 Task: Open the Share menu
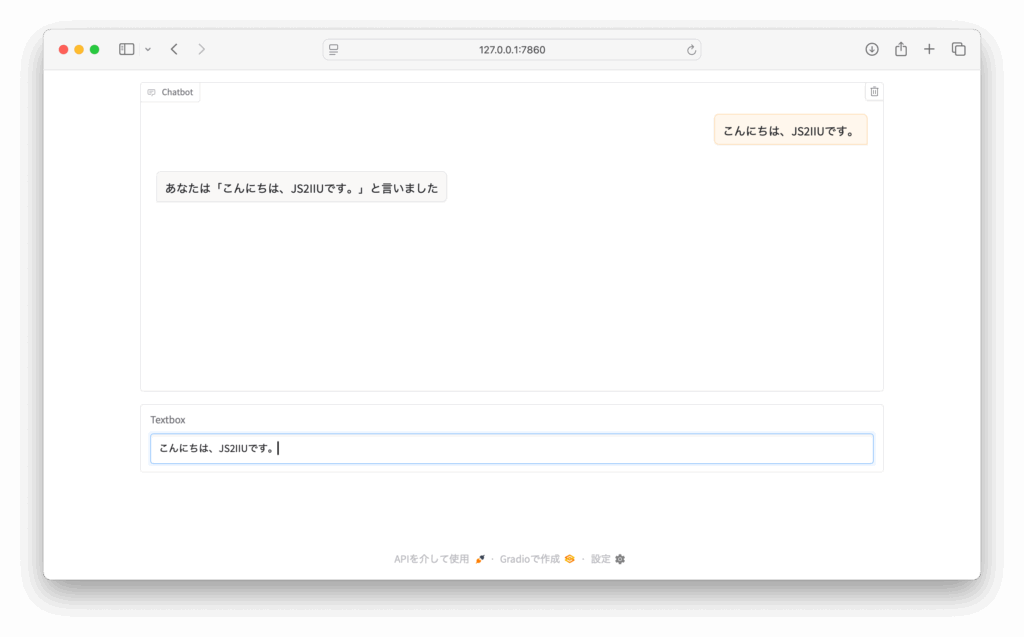(x=901, y=49)
